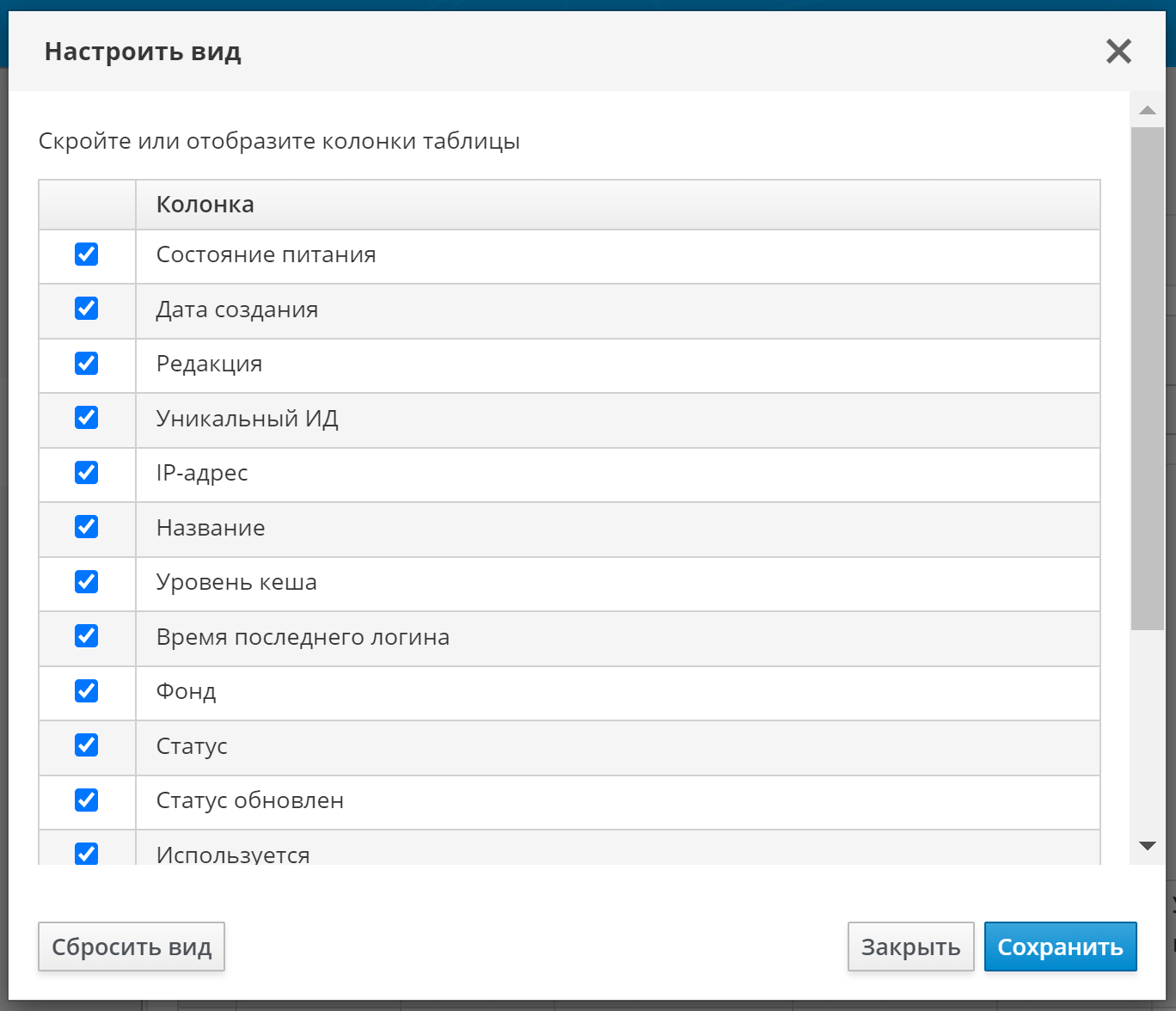The width and height of the screenshot is (1176, 1011).
Task: Hide the Название column via checkbox
Action: pos(87,527)
